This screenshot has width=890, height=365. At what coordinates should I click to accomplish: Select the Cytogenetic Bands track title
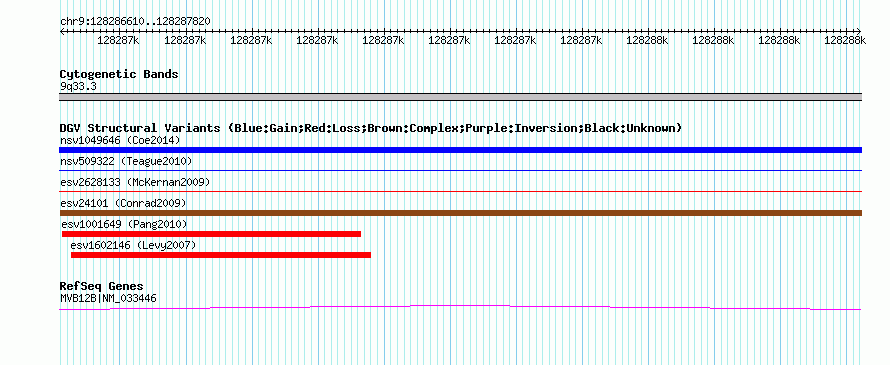point(119,74)
